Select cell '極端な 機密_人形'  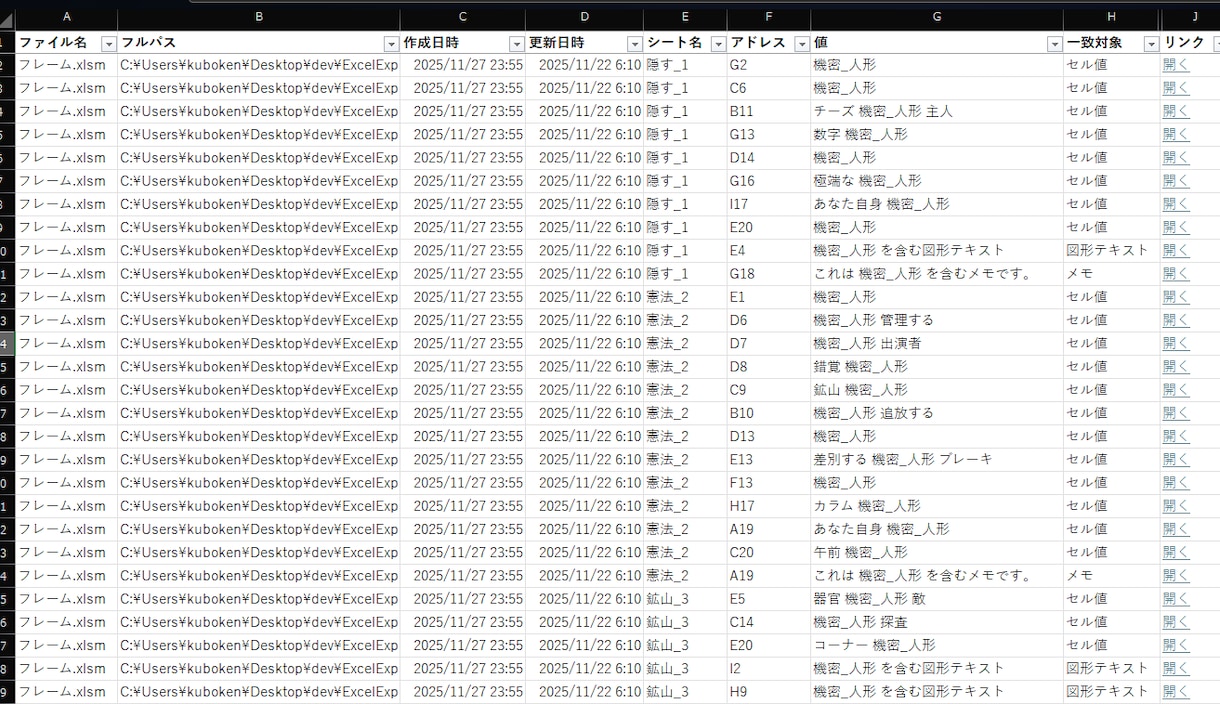click(936, 181)
